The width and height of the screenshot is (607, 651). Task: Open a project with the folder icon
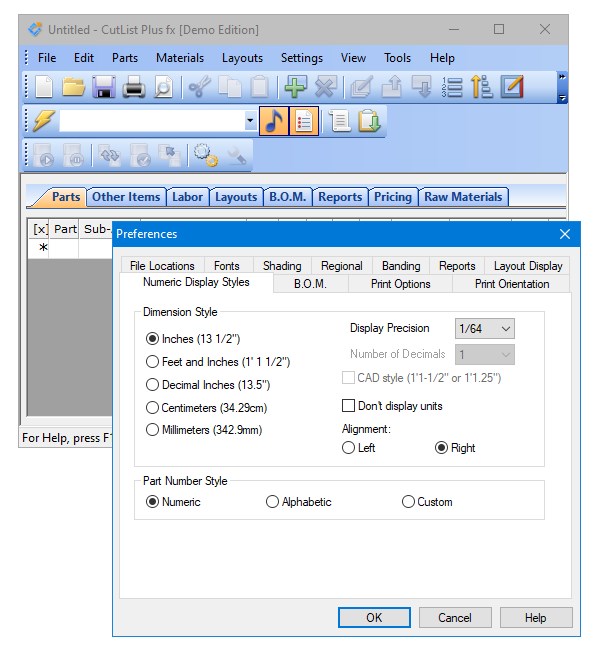point(73,87)
